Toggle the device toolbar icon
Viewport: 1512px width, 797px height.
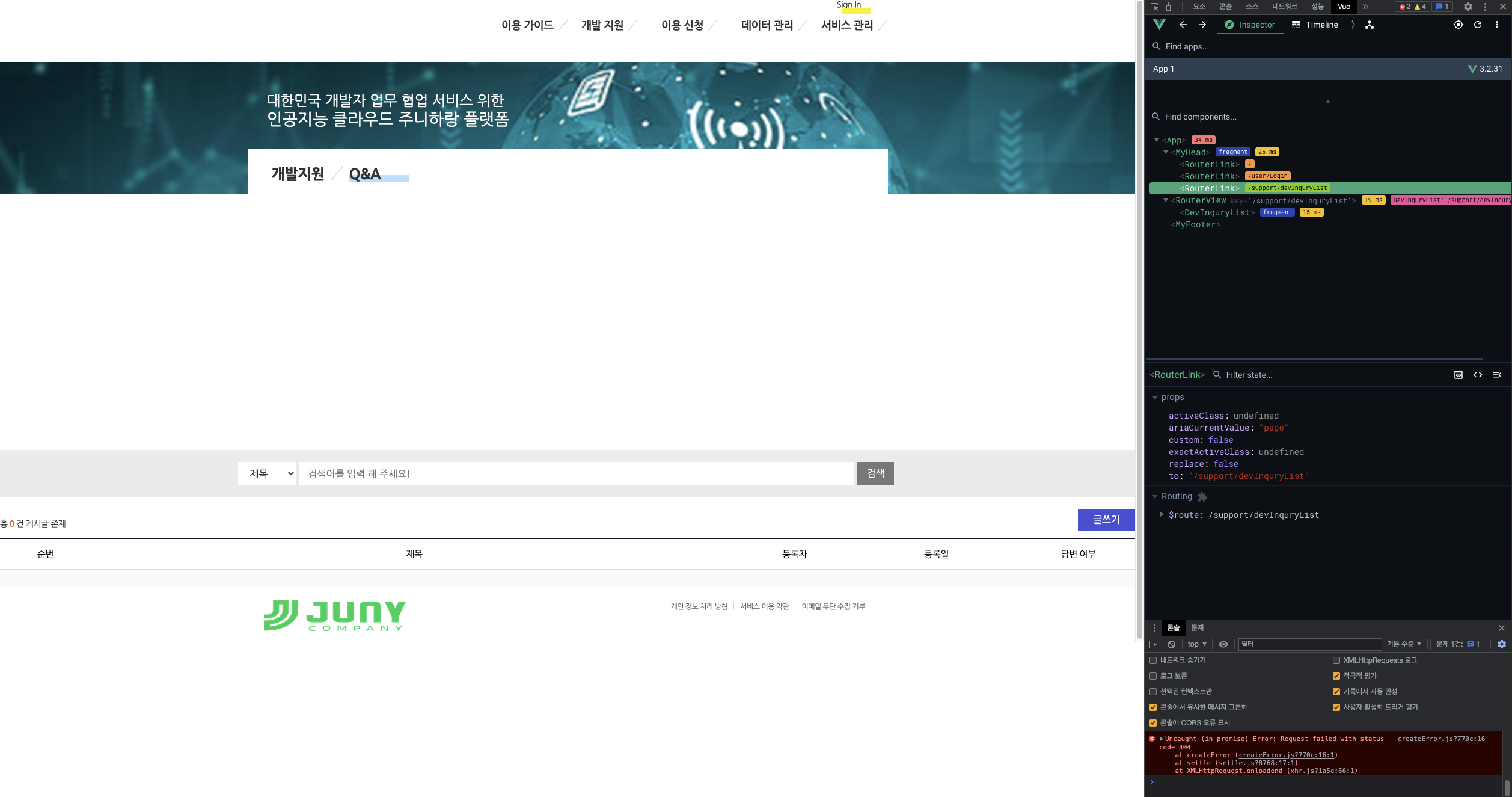tap(1171, 7)
